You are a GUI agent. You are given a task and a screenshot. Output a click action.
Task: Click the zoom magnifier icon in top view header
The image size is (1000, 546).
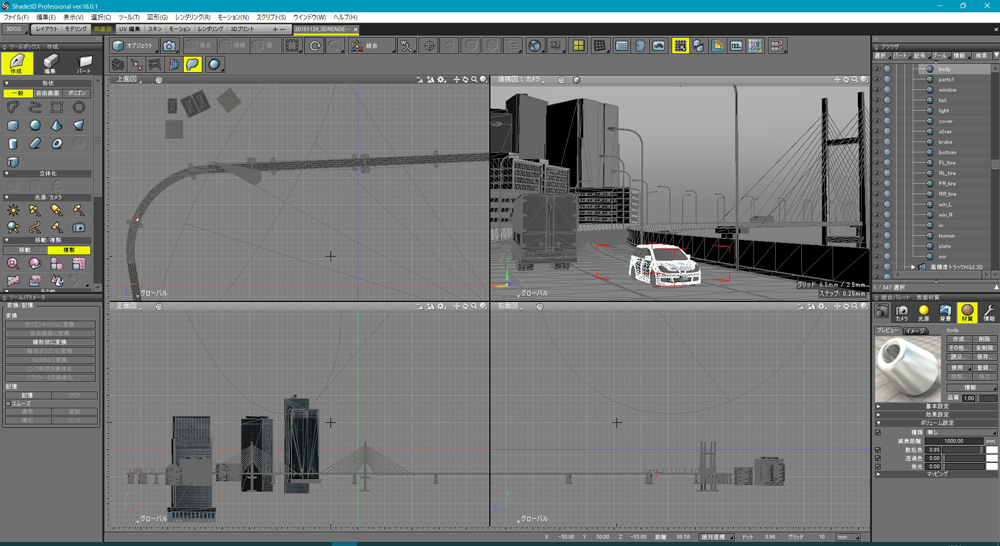coord(474,80)
